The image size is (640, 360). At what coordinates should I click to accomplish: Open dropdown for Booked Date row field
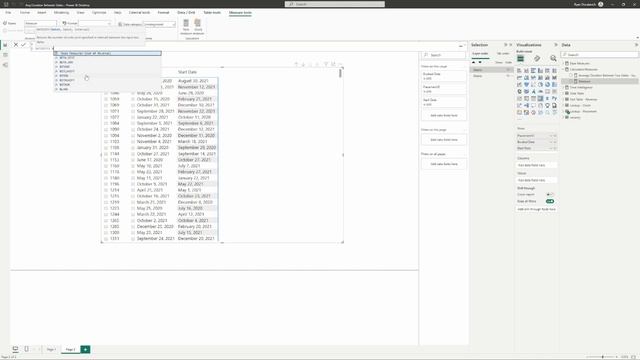[551, 142]
